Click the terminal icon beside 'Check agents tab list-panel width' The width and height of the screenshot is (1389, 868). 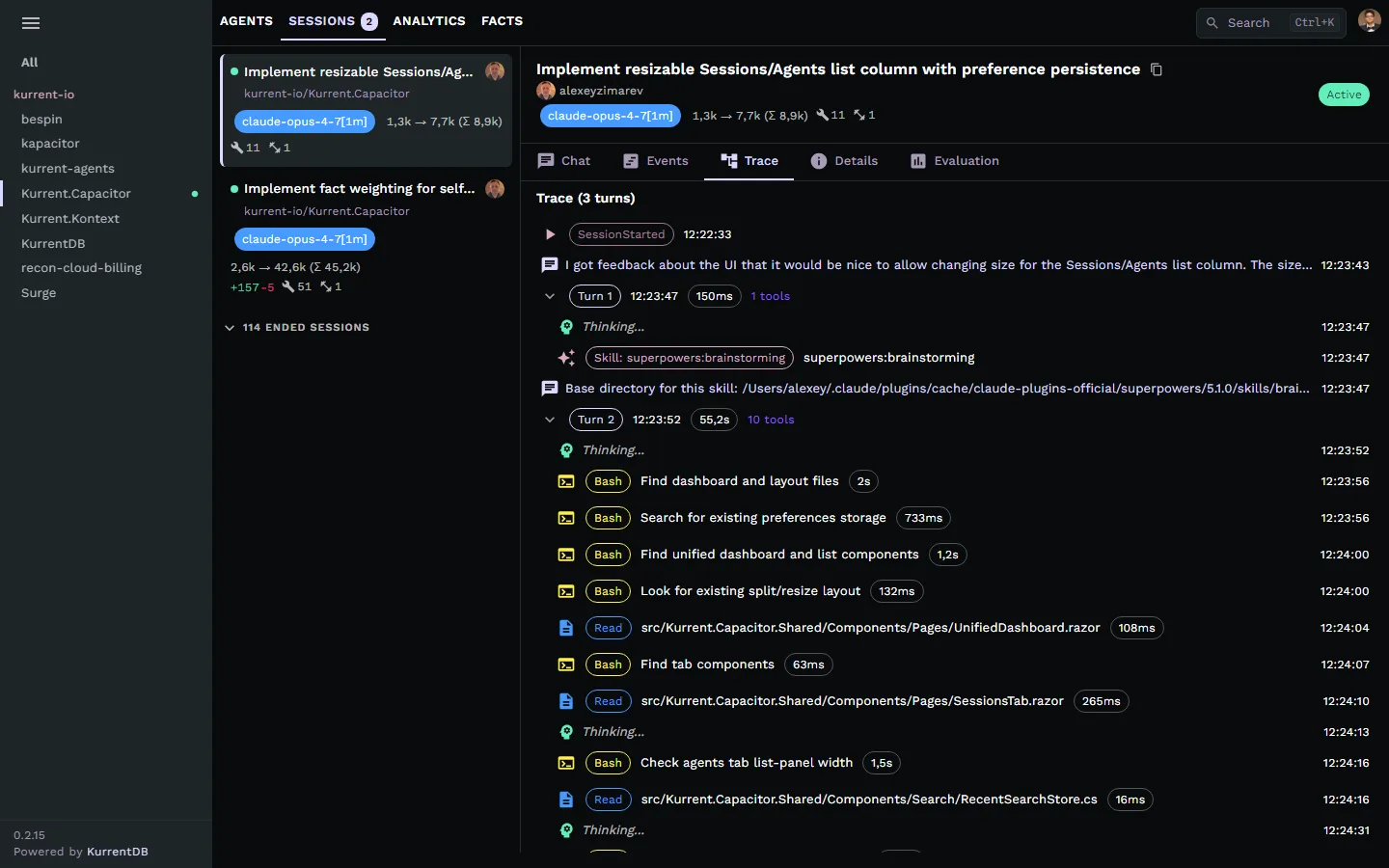coord(566,763)
